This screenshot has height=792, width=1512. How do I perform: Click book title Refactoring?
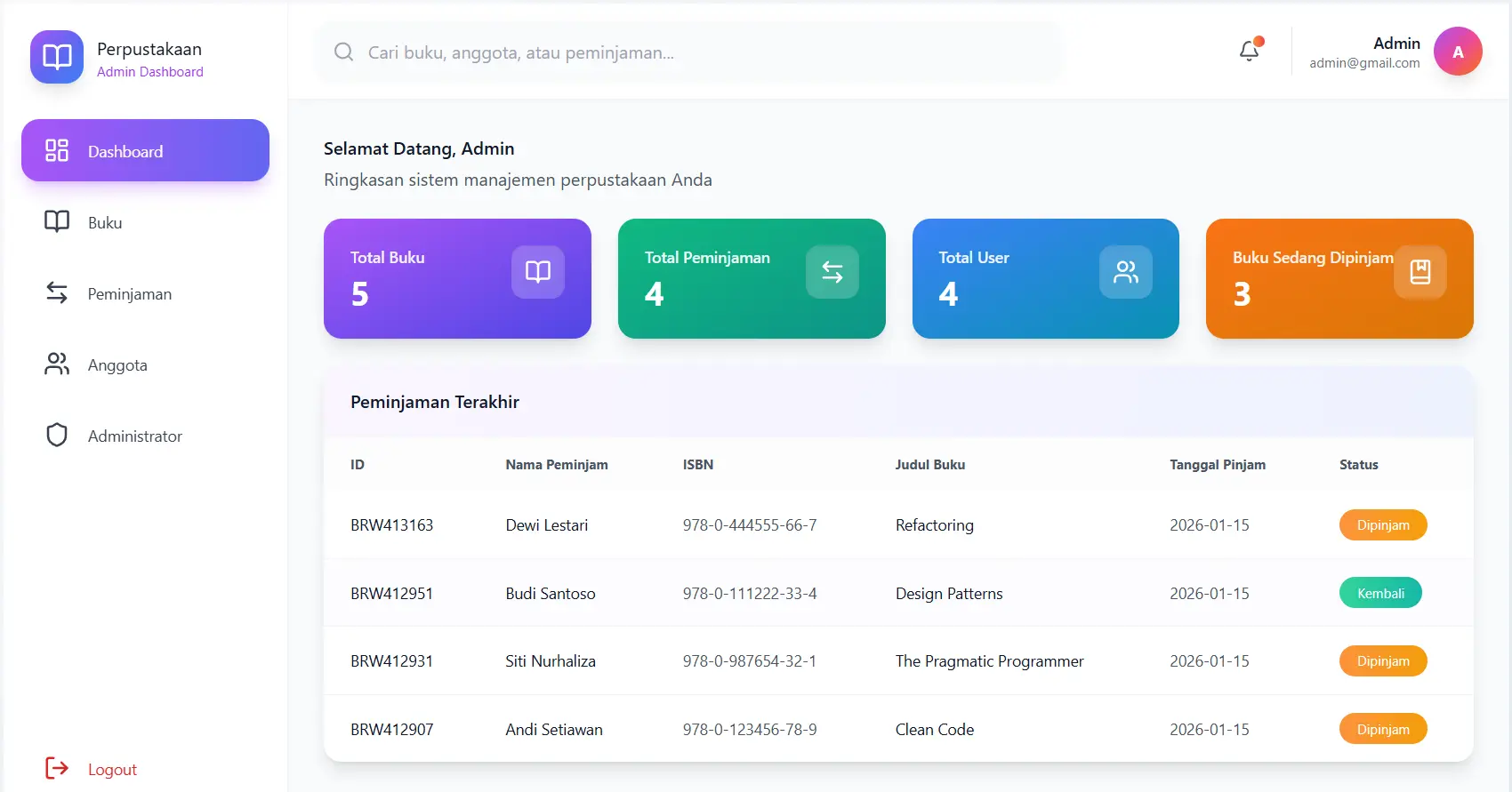[935, 525]
